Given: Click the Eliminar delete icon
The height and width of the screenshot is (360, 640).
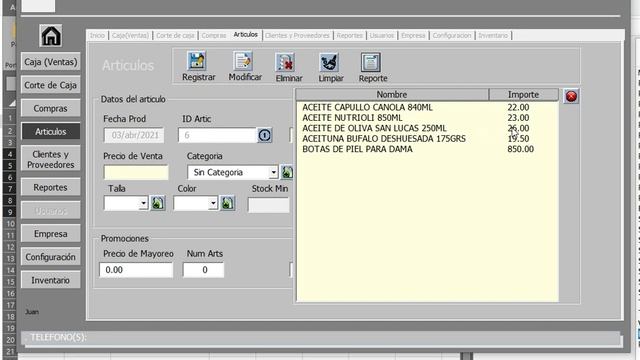Looking at the screenshot, I should pyautogui.click(x=286, y=62).
